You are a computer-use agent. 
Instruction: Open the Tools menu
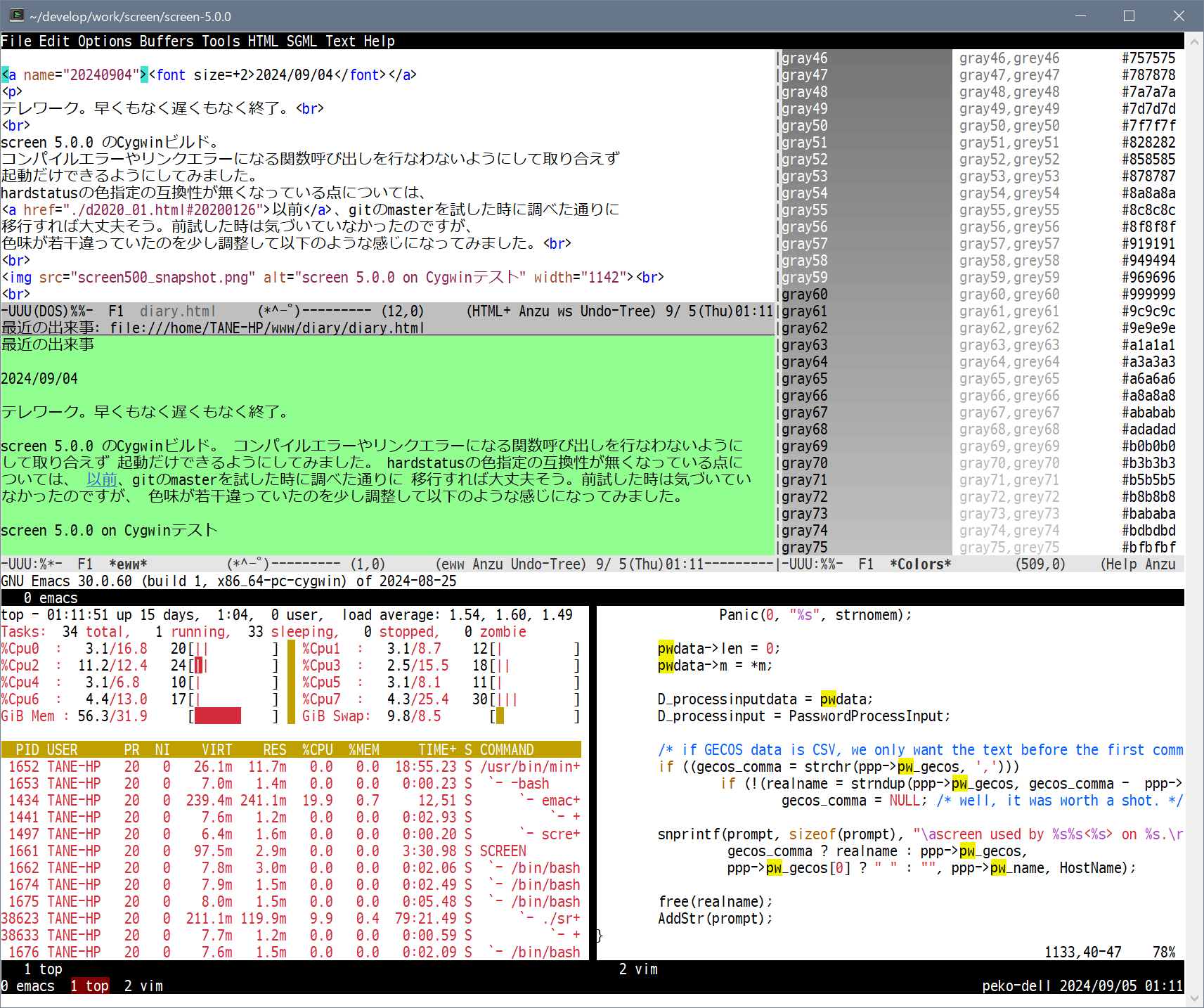(221, 41)
